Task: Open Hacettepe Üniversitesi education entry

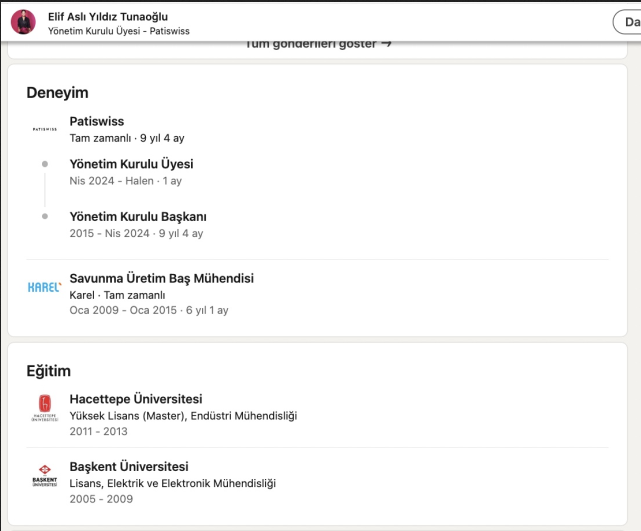Action: pyautogui.click(x=136, y=399)
